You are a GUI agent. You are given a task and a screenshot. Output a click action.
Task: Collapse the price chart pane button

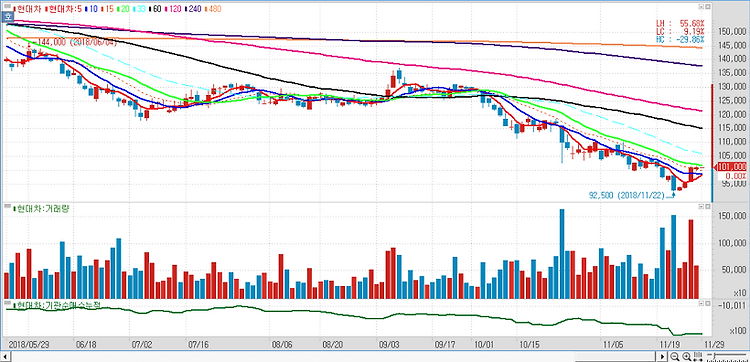[701, 7]
